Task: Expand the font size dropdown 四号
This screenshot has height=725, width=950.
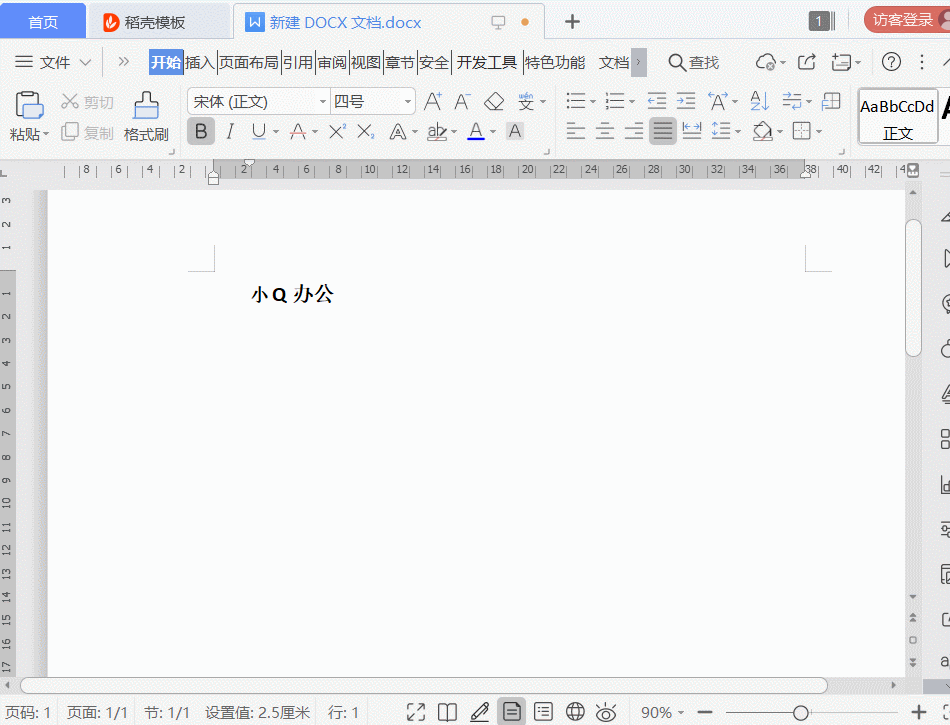Action: [373, 102]
